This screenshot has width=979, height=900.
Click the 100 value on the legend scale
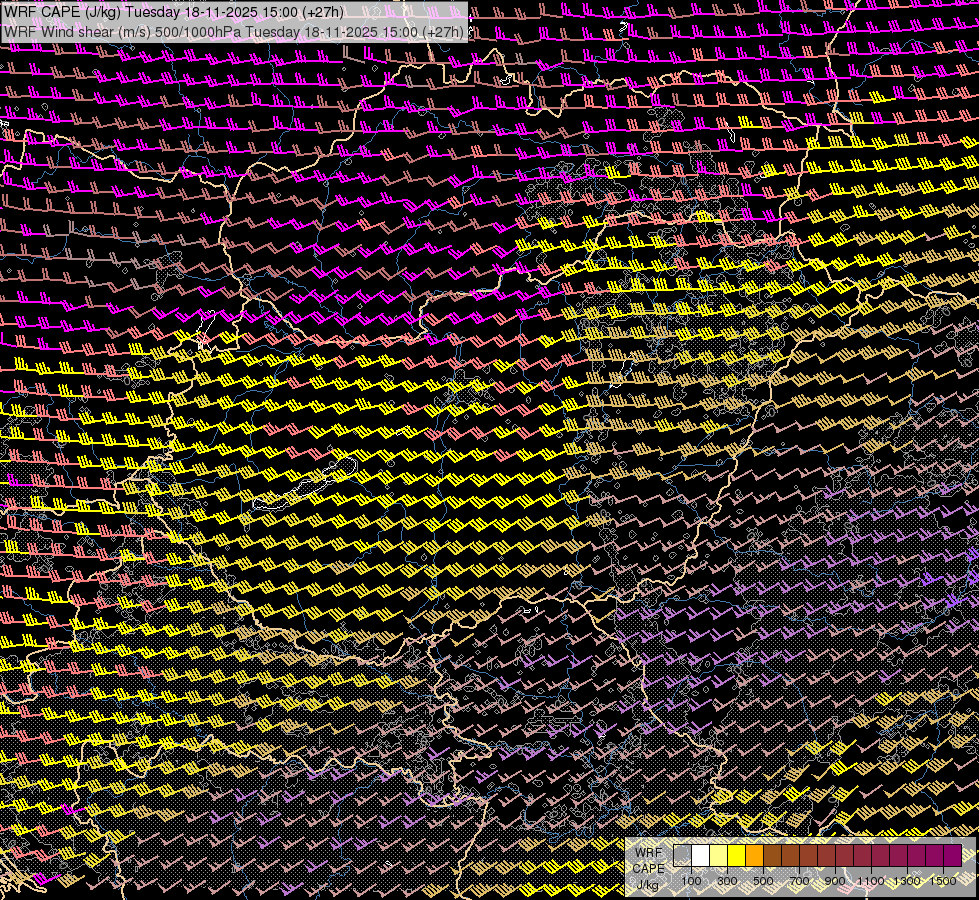tap(691, 881)
